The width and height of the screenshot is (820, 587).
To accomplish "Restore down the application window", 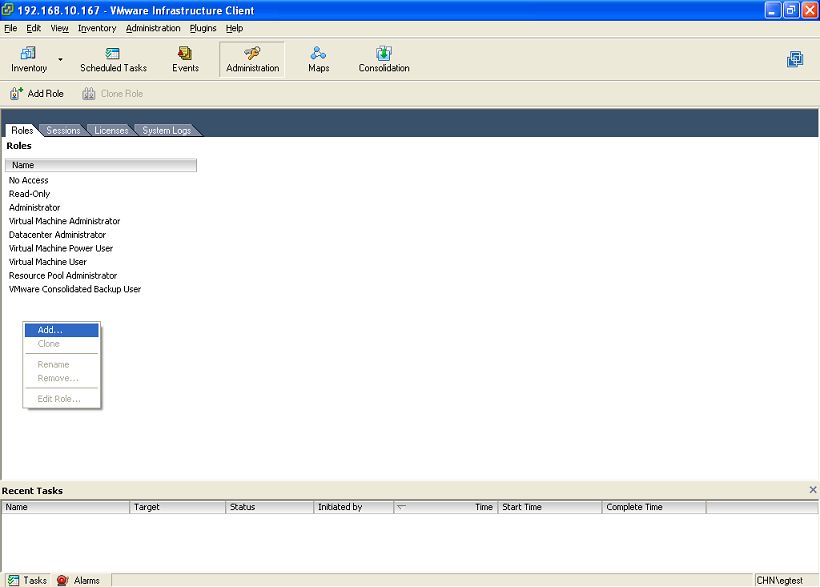I will coord(791,10).
